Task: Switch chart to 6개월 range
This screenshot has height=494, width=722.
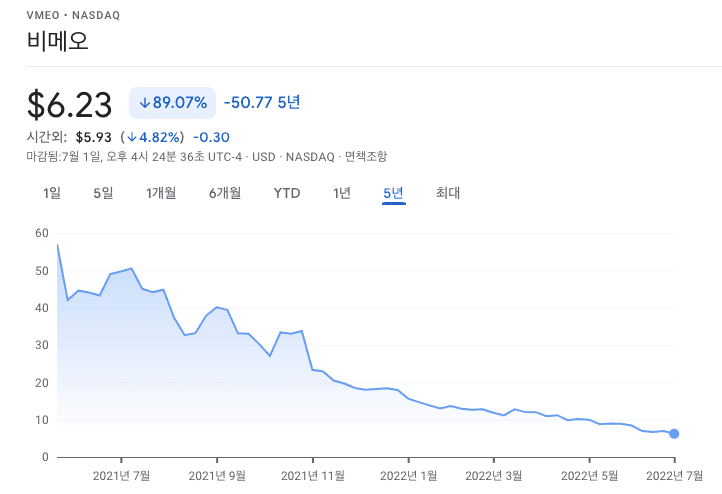Action: pyautogui.click(x=225, y=193)
